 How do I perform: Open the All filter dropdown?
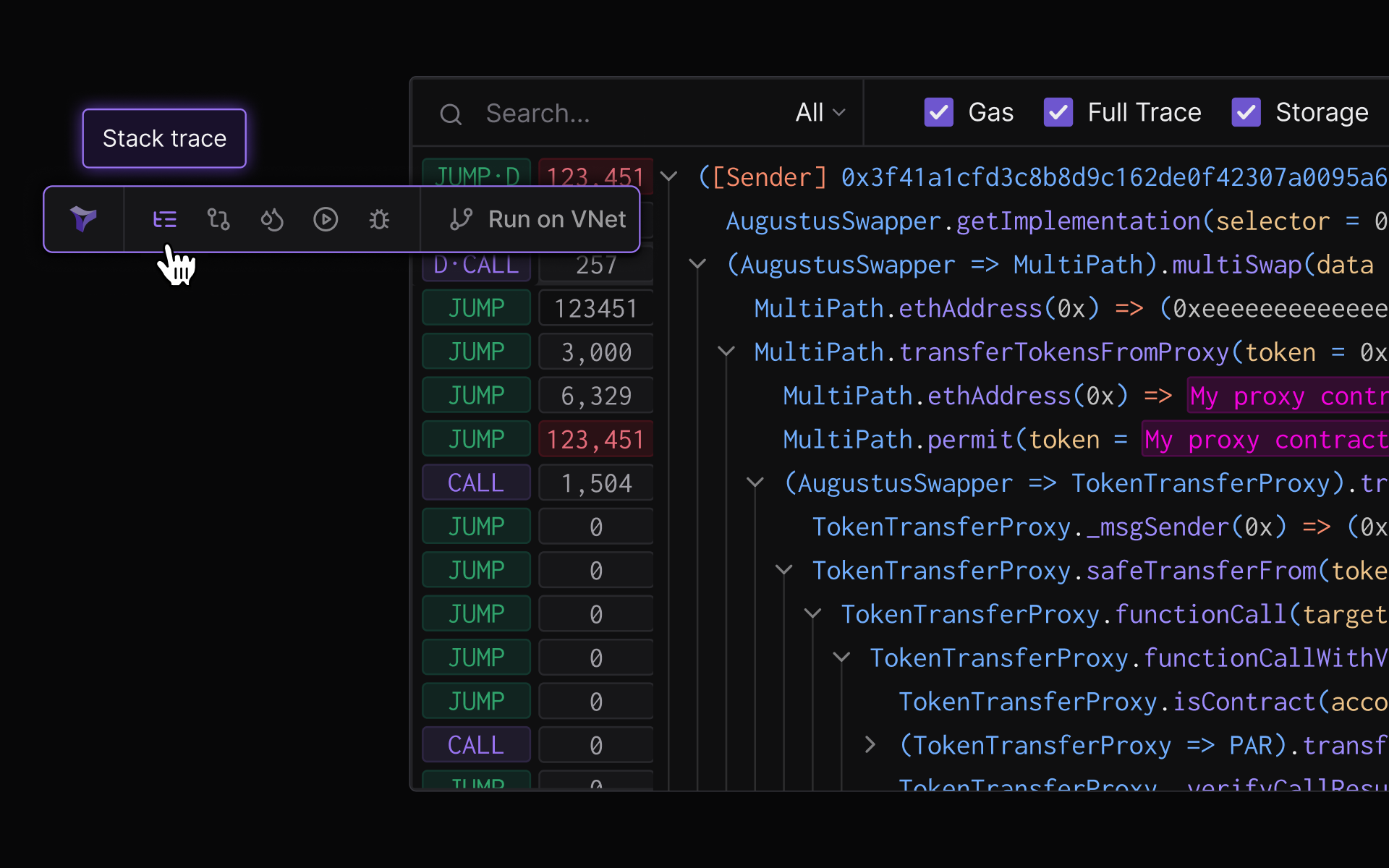[820, 112]
